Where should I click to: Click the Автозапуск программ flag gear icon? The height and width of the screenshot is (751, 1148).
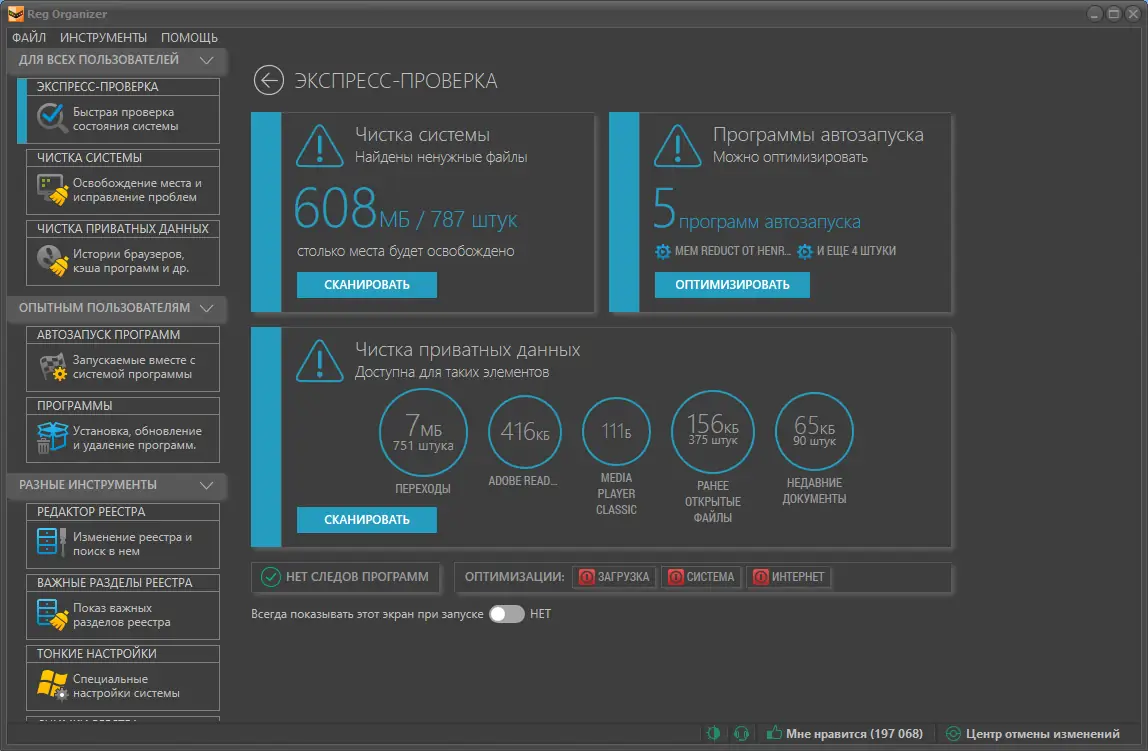click(x=53, y=367)
